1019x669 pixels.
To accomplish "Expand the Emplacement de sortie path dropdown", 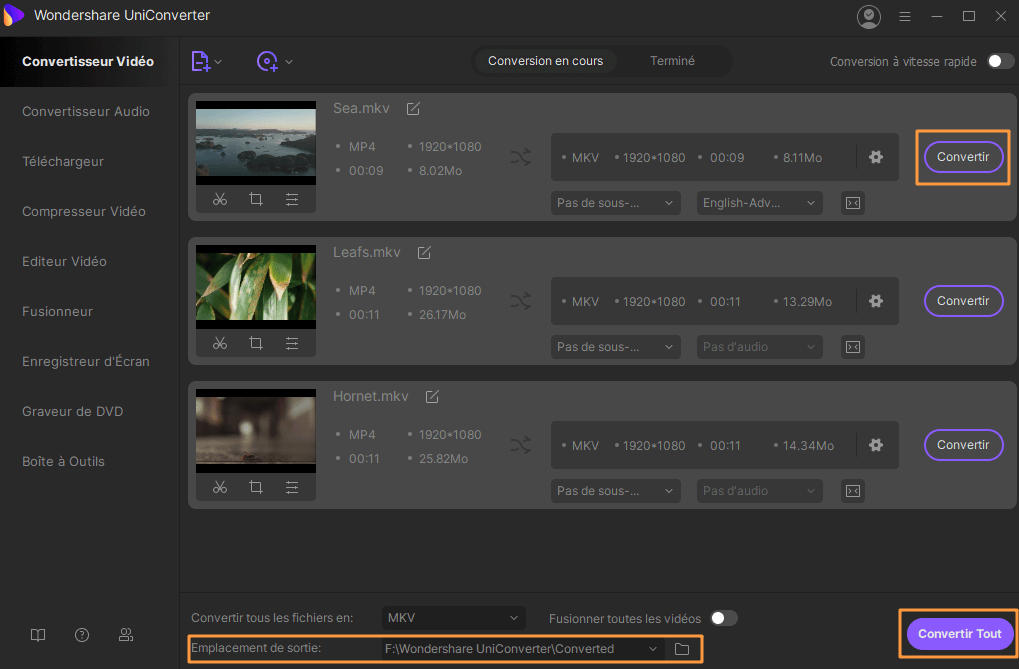I will coord(652,649).
